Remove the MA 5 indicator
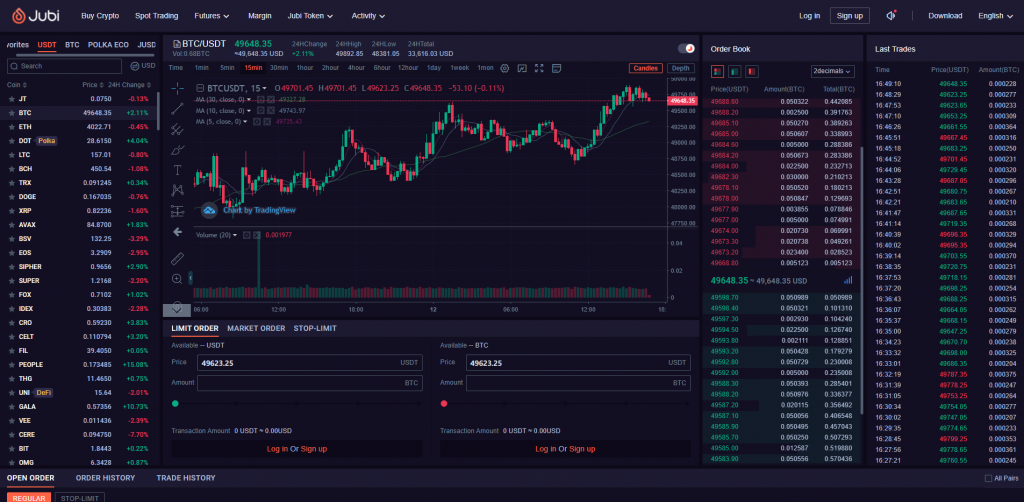 [x=268, y=121]
